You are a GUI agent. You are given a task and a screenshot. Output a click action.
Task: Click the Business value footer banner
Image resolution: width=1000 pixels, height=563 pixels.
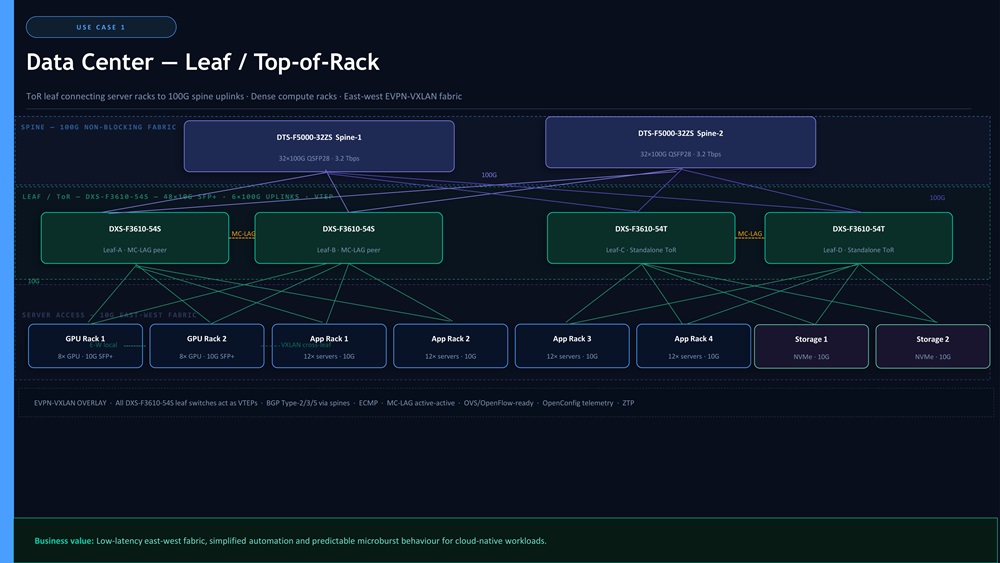point(505,540)
